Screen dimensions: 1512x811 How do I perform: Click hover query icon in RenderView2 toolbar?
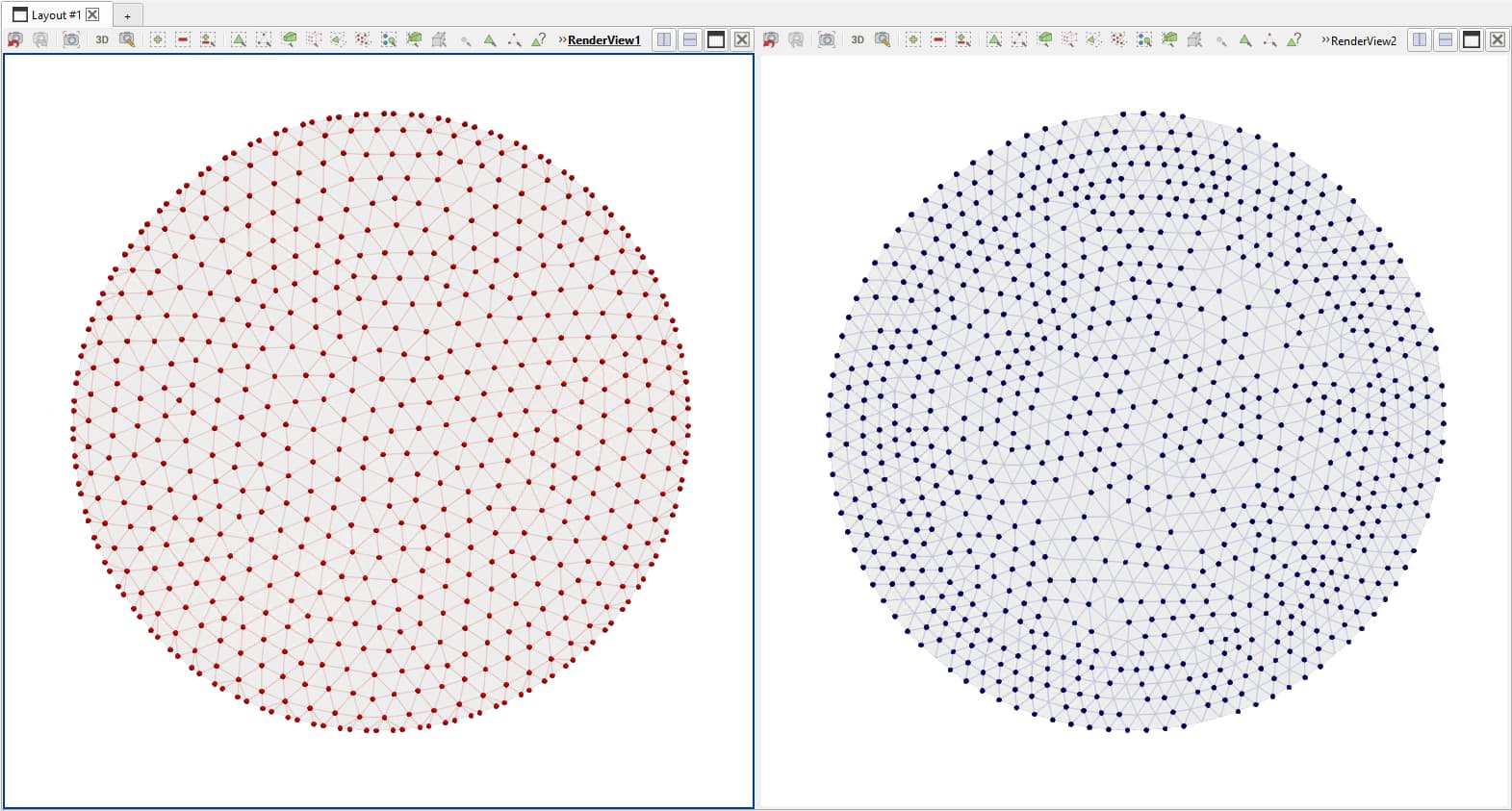(x=1294, y=39)
